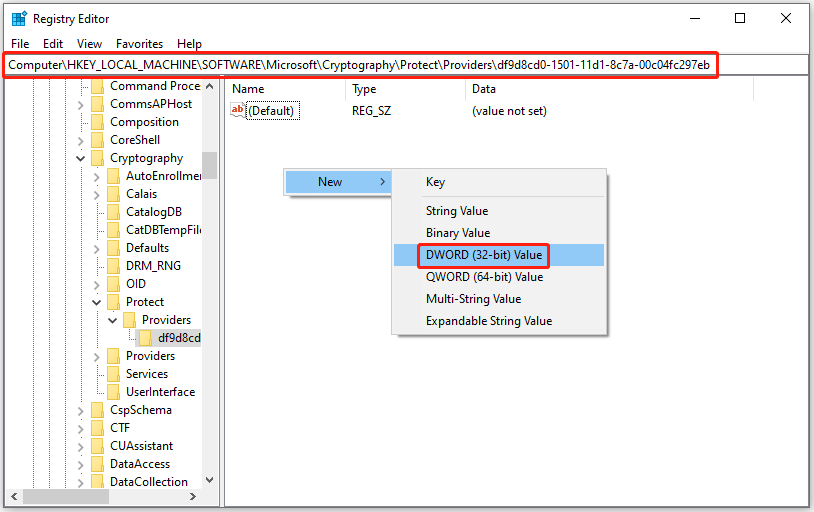The image size is (814, 512).
Task: Open the View menu
Action: click(x=89, y=44)
